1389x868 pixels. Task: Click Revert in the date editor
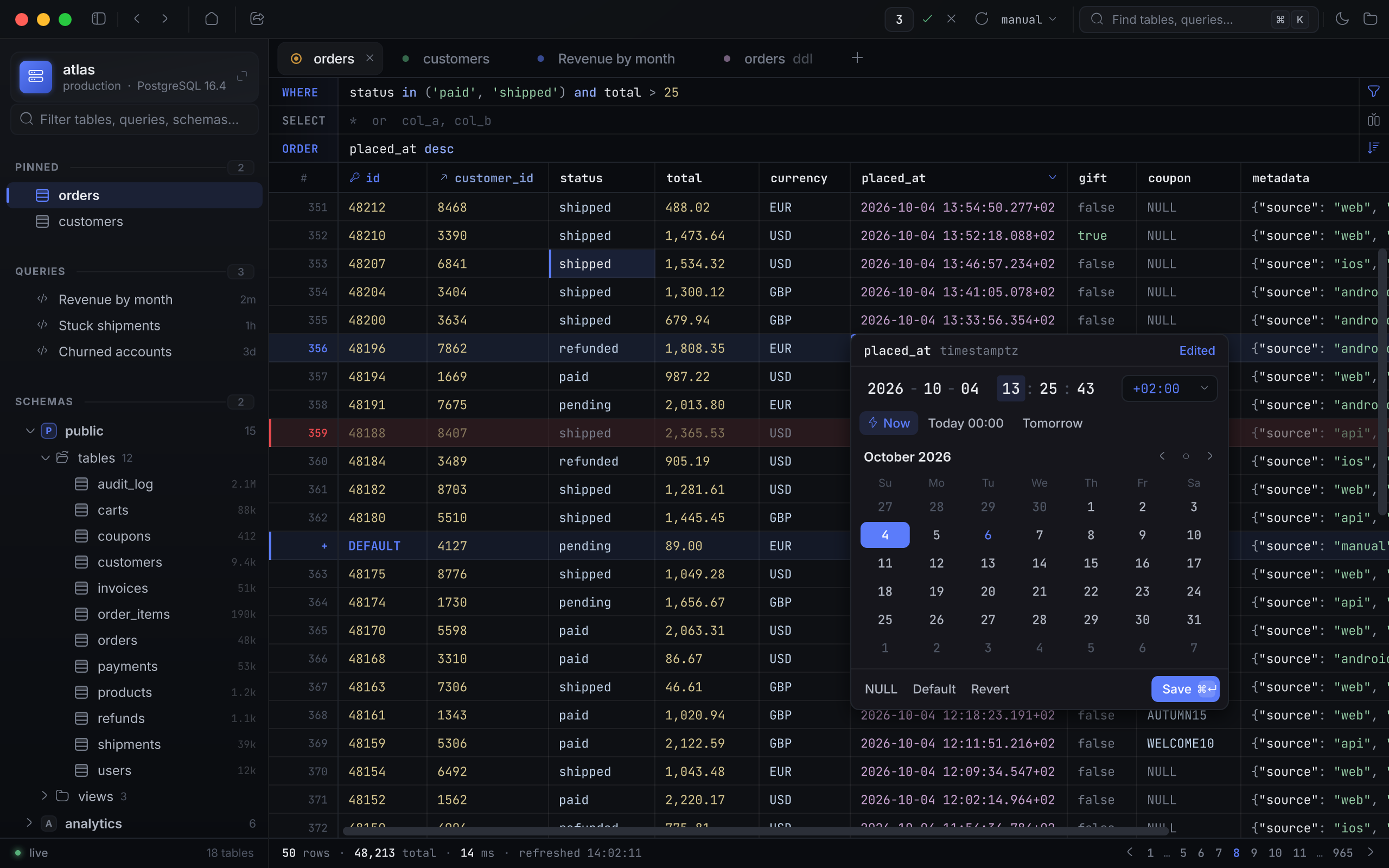[990, 688]
